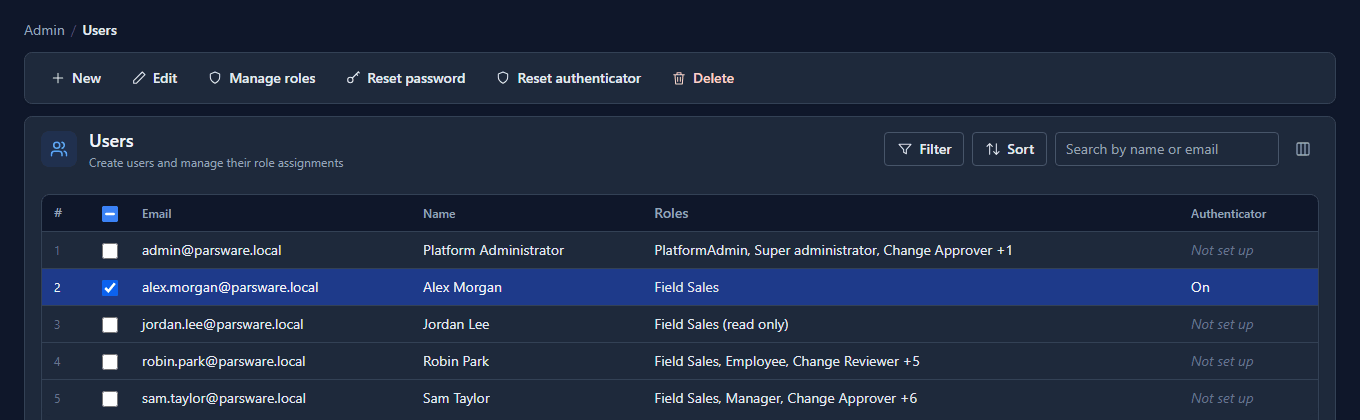
Task: Check the jordan.lee@parsware.local row checkbox
Action: pyautogui.click(x=110, y=325)
